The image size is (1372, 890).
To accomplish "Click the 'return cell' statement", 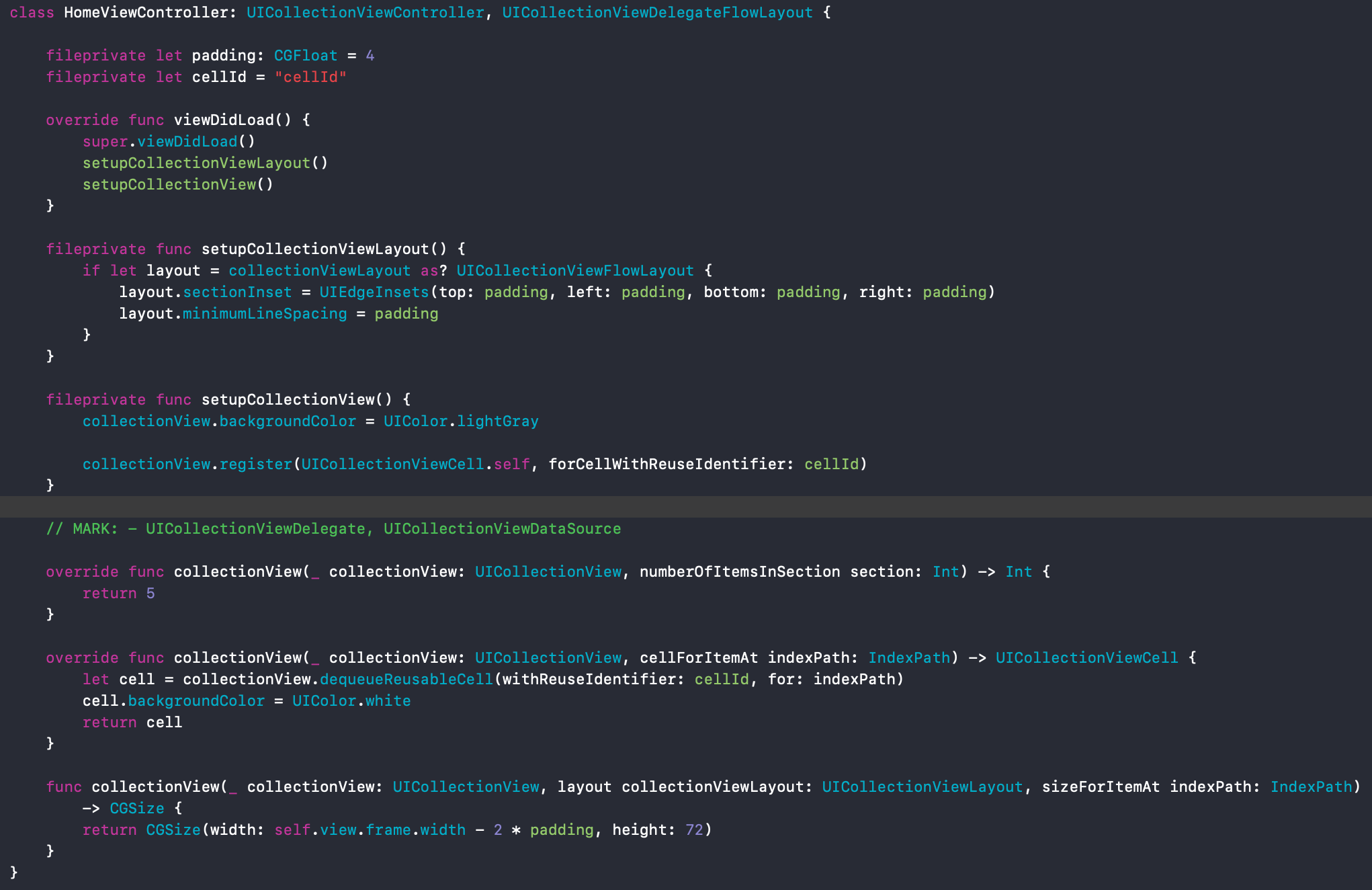I will pos(132,722).
